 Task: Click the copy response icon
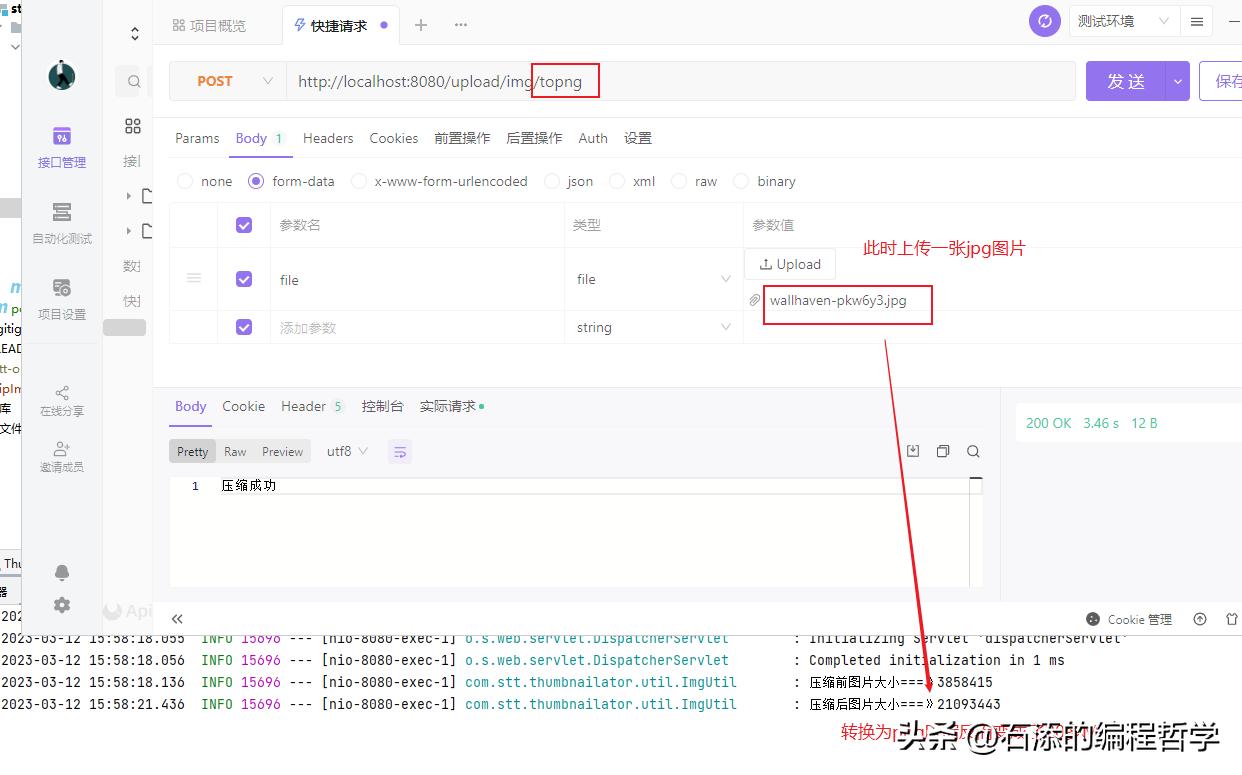[x=942, y=451]
